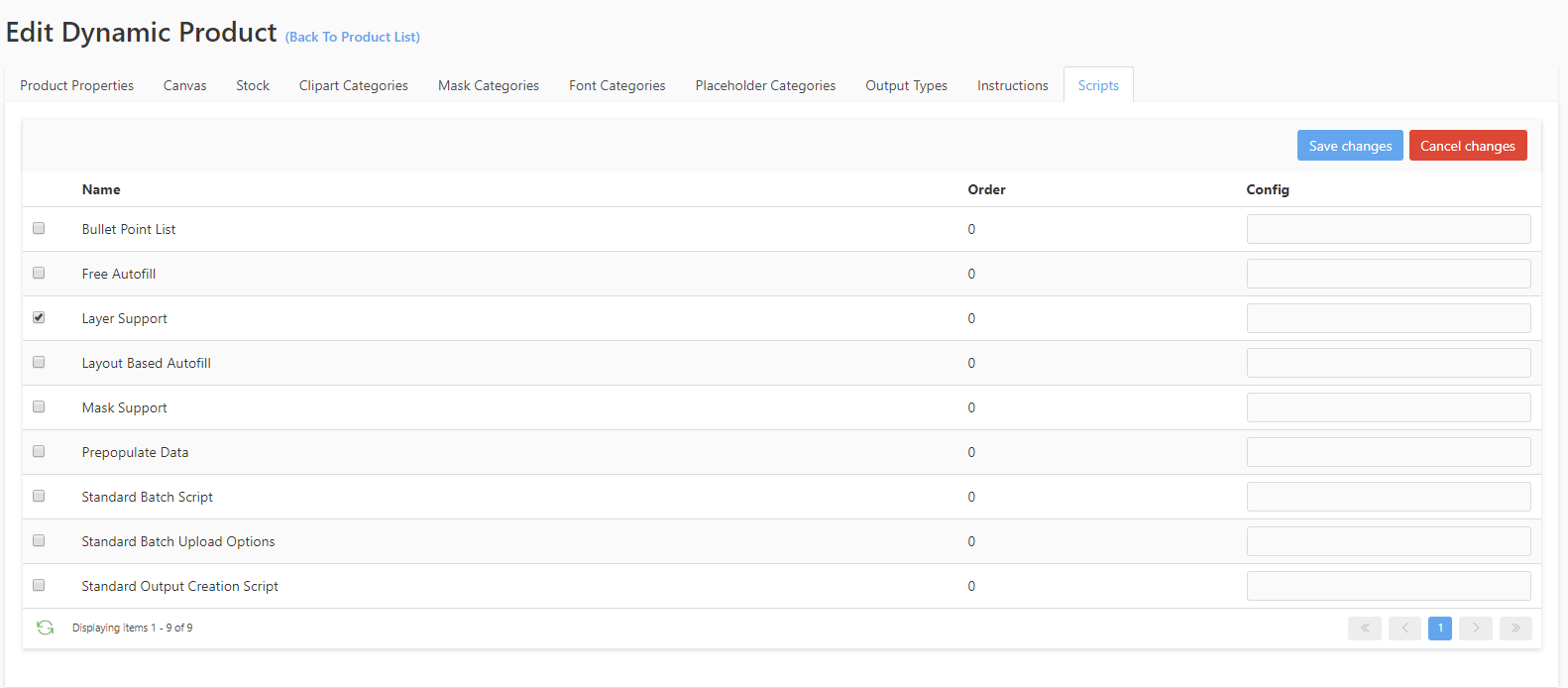Jump to last page arrow

tap(1515, 628)
